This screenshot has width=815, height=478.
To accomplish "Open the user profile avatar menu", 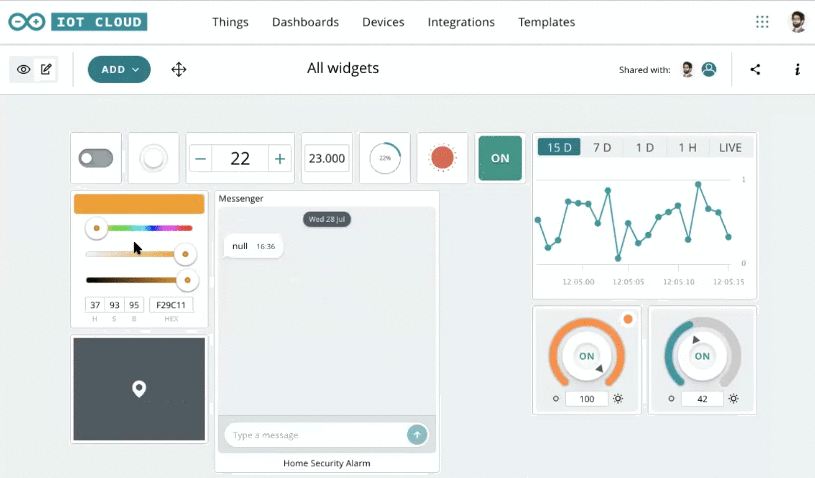I will click(x=797, y=22).
